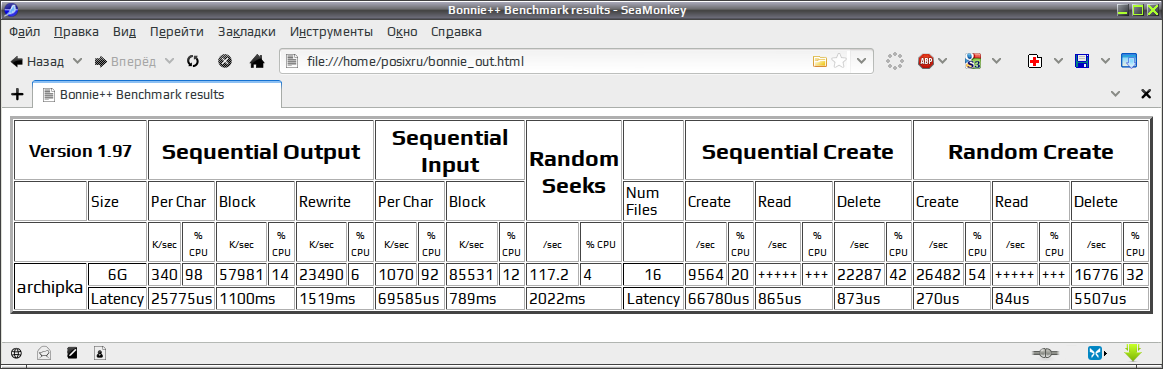This screenshot has height=369, width=1163.
Task: Expand the Back button history dropdown
Action: [76, 61]
